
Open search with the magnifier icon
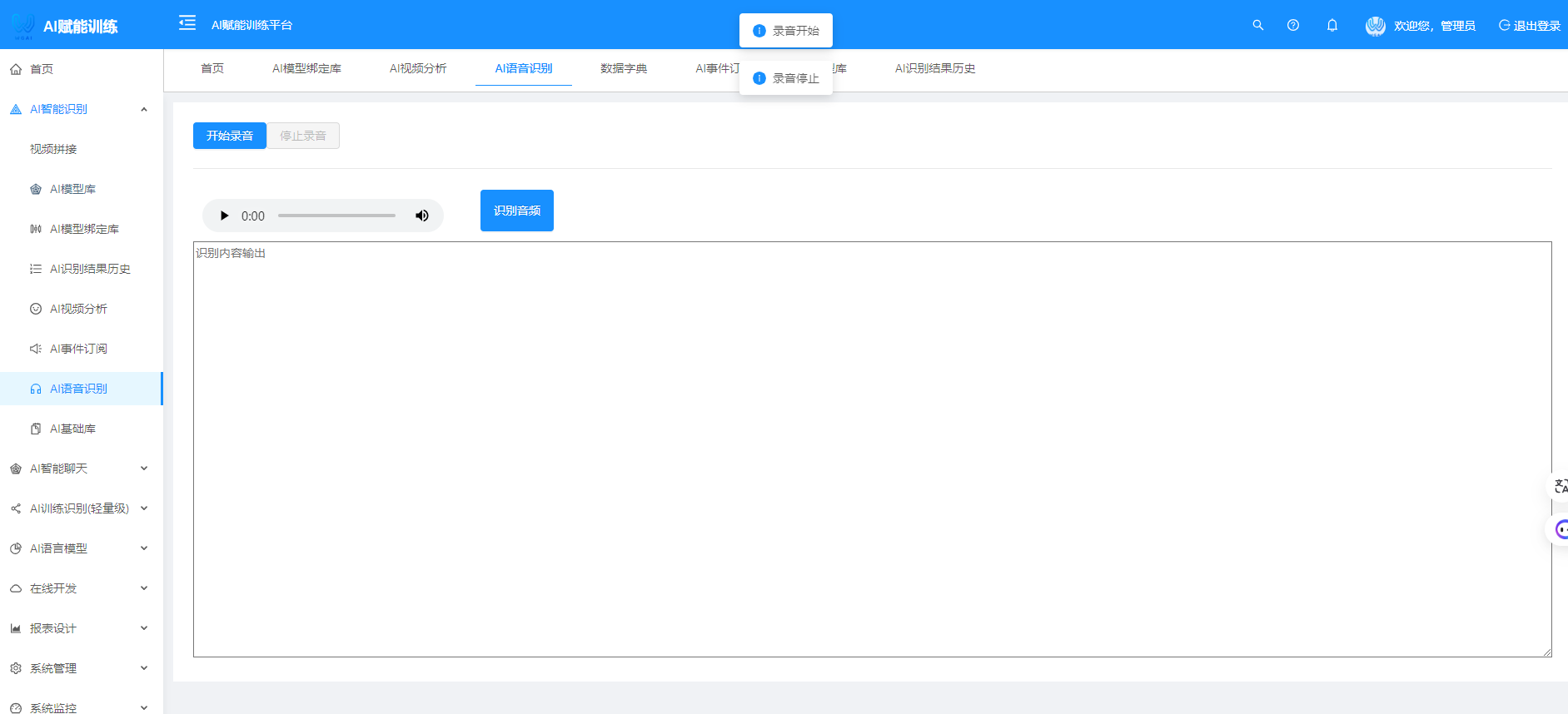(x=1257, y=25)
